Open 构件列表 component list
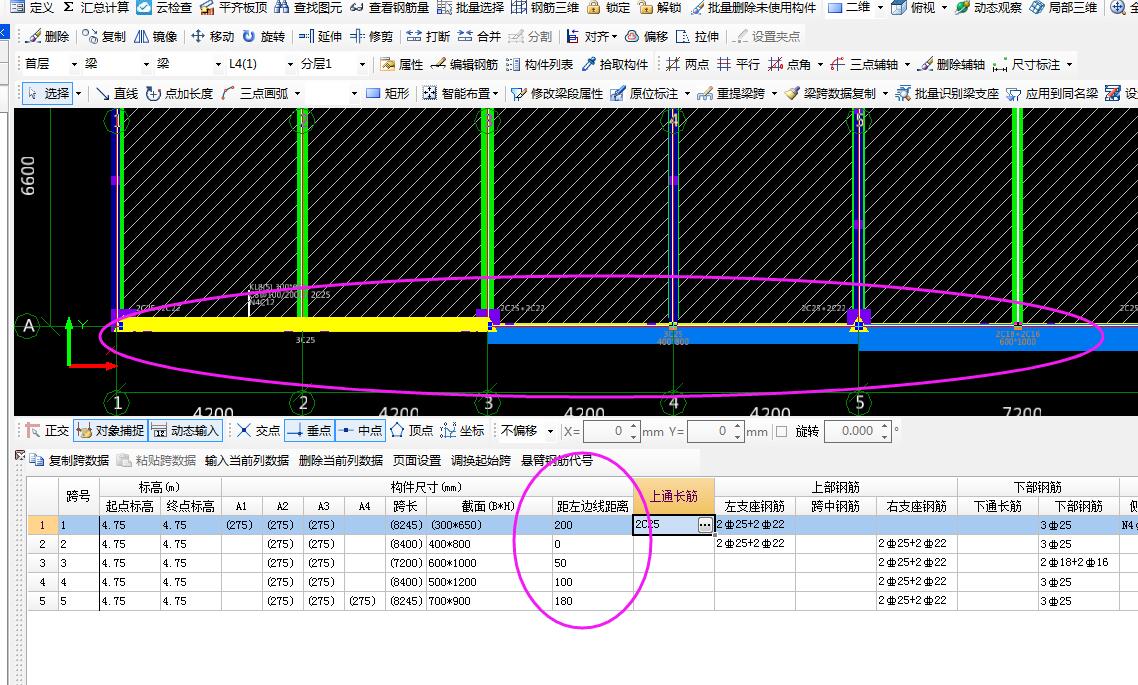The height and width of the screenshot is (685, 1138). [x=539, y=65]
